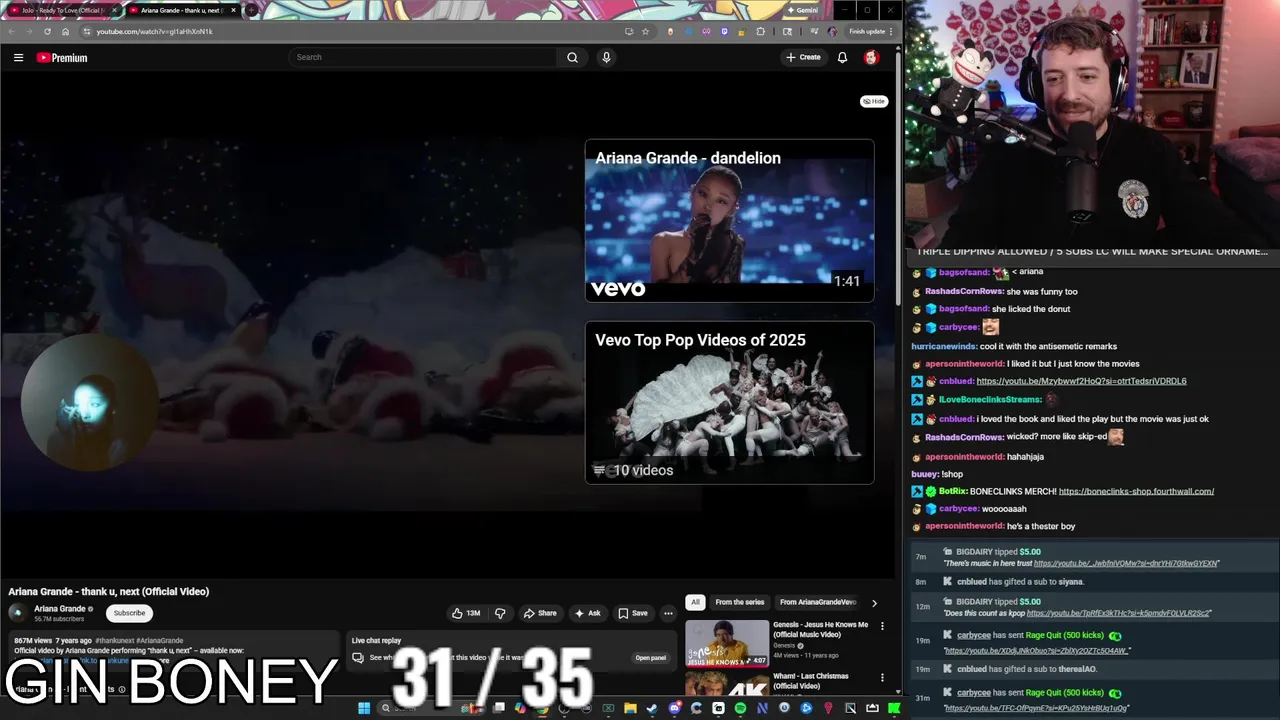1280x720 pixels.
Task: Open File Explorer from the taskbar
Action: (x=630, y=708)
